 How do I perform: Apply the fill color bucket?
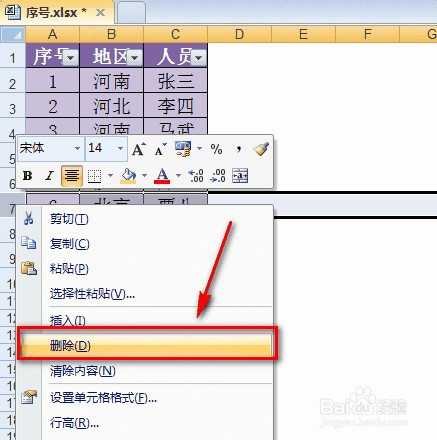(128, 176)
